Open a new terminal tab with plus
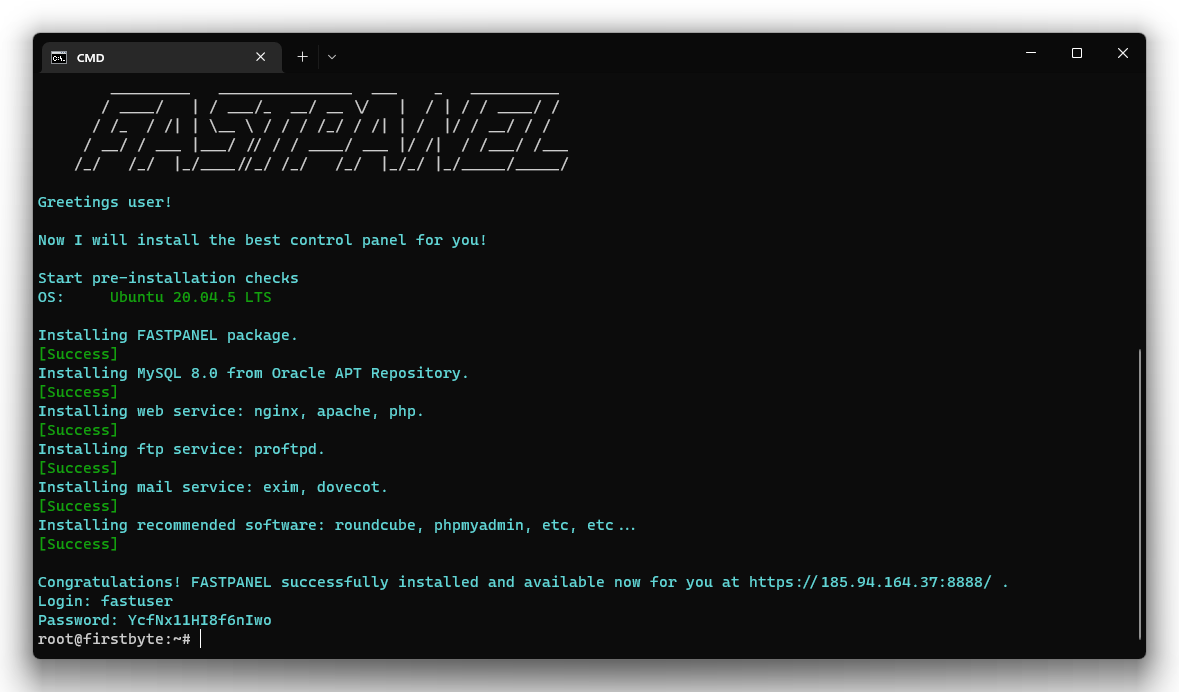1179x692 pixels. 302,57
